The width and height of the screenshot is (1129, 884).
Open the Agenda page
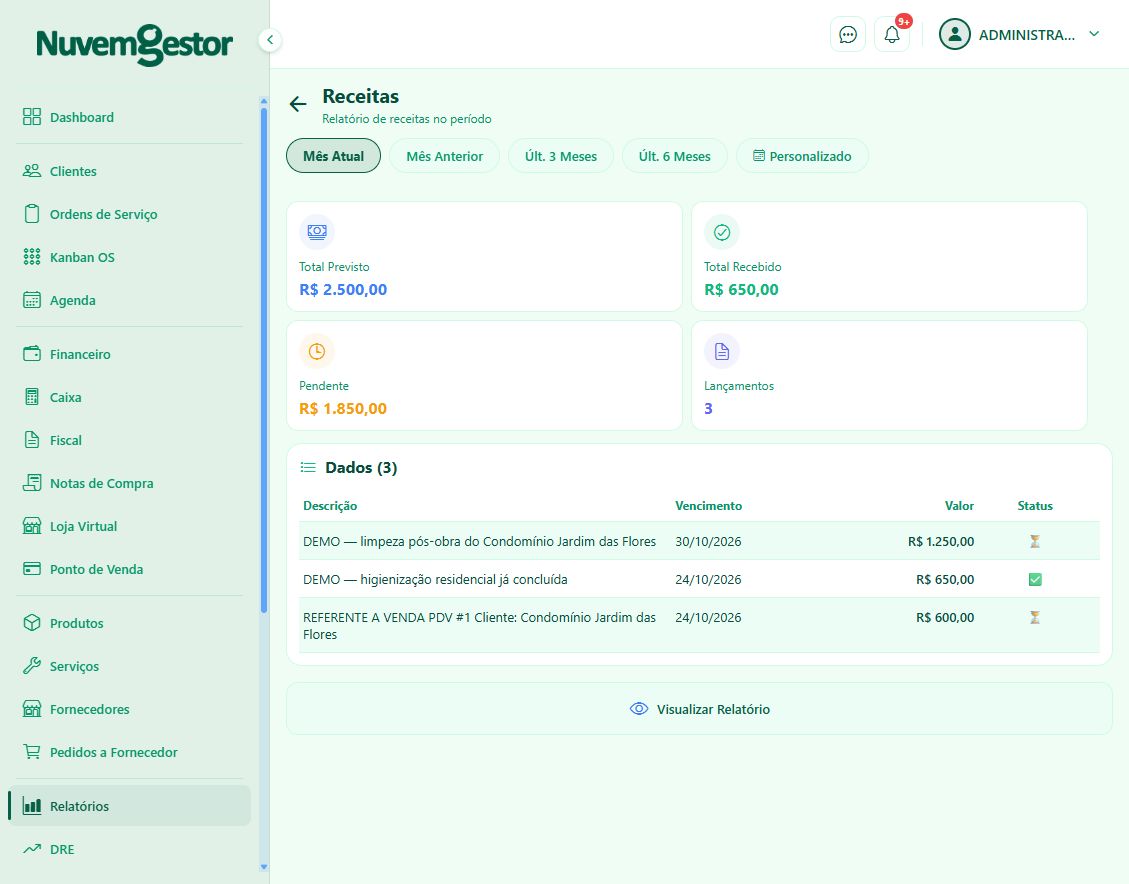130,300
